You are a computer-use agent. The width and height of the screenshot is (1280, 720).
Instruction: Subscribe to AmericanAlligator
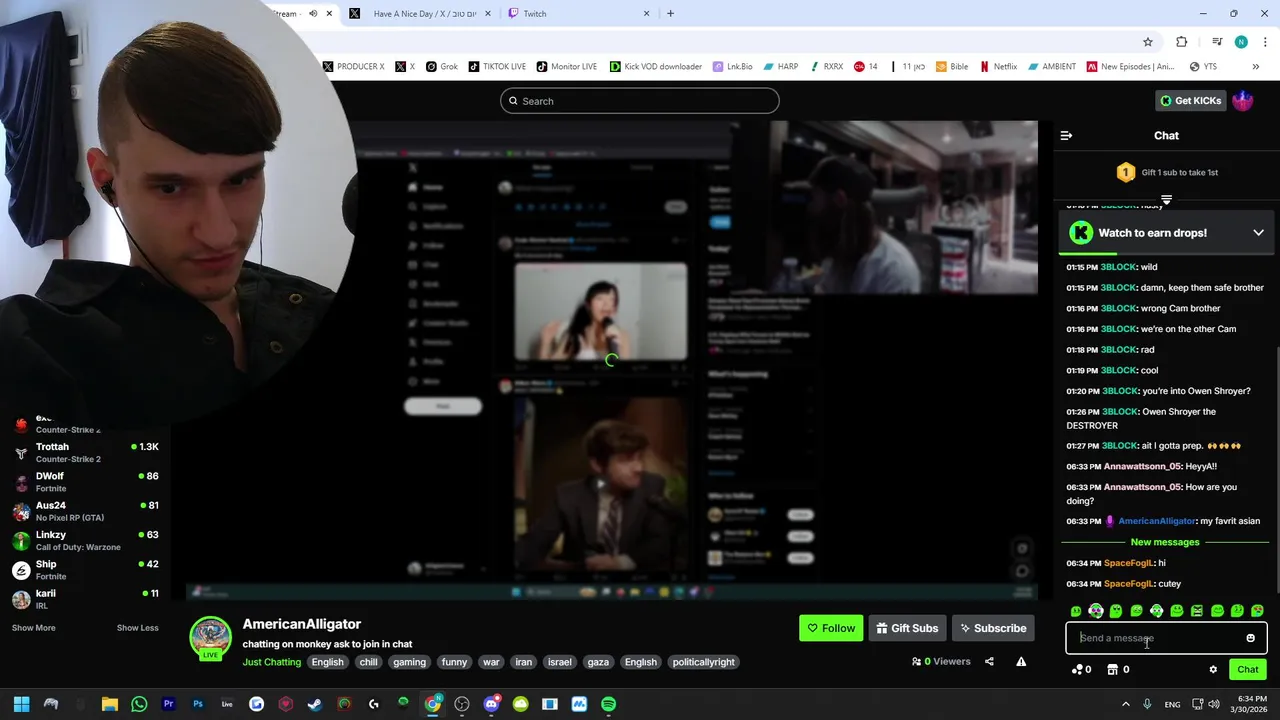(x=993, y=628)
